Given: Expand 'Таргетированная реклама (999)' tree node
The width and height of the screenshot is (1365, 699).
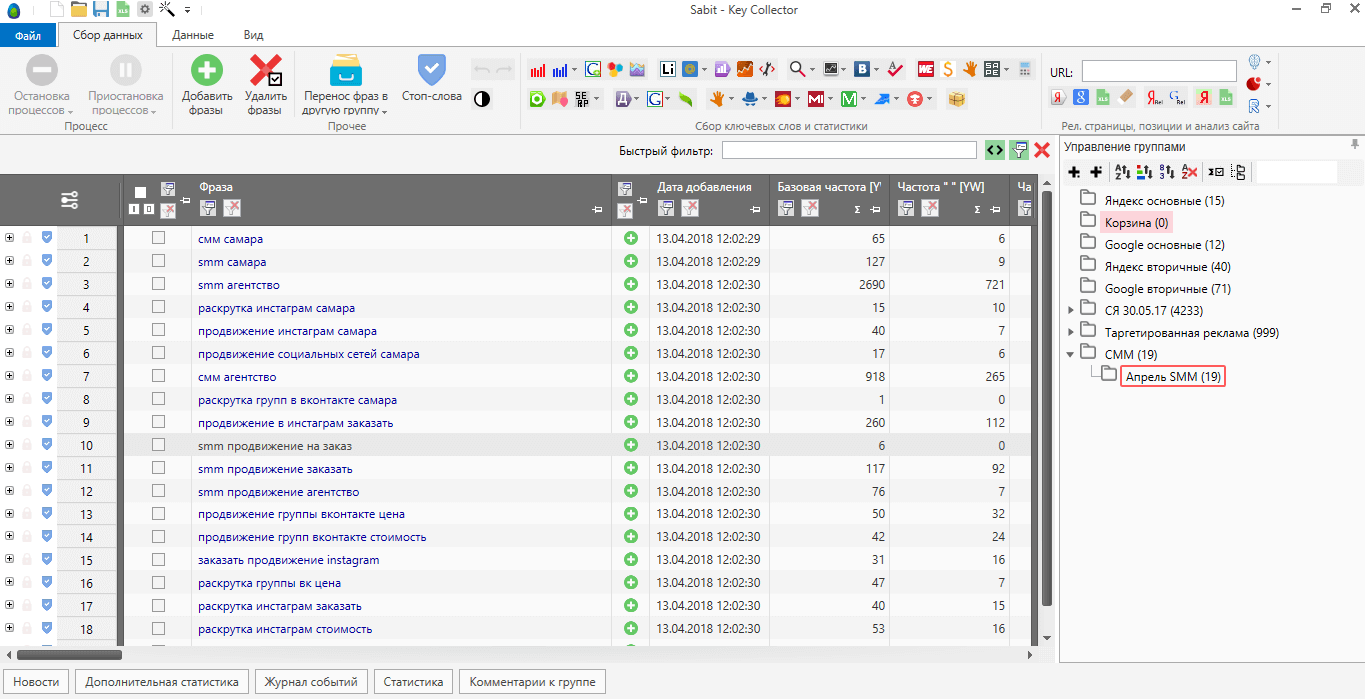Looking at the screenshot, I should 1071,332.
